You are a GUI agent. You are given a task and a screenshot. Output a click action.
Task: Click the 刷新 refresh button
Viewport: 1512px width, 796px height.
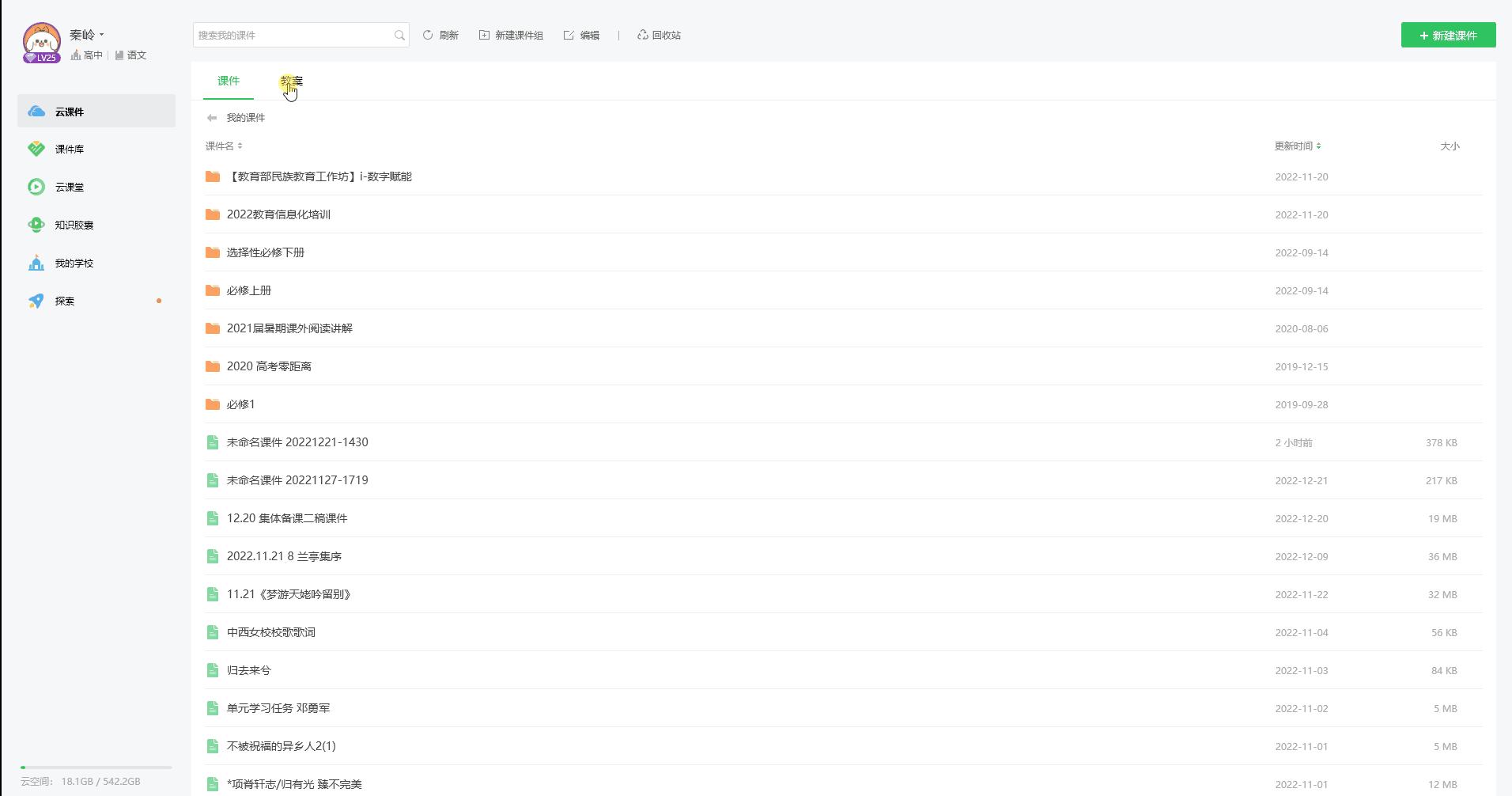coord(440,35)
